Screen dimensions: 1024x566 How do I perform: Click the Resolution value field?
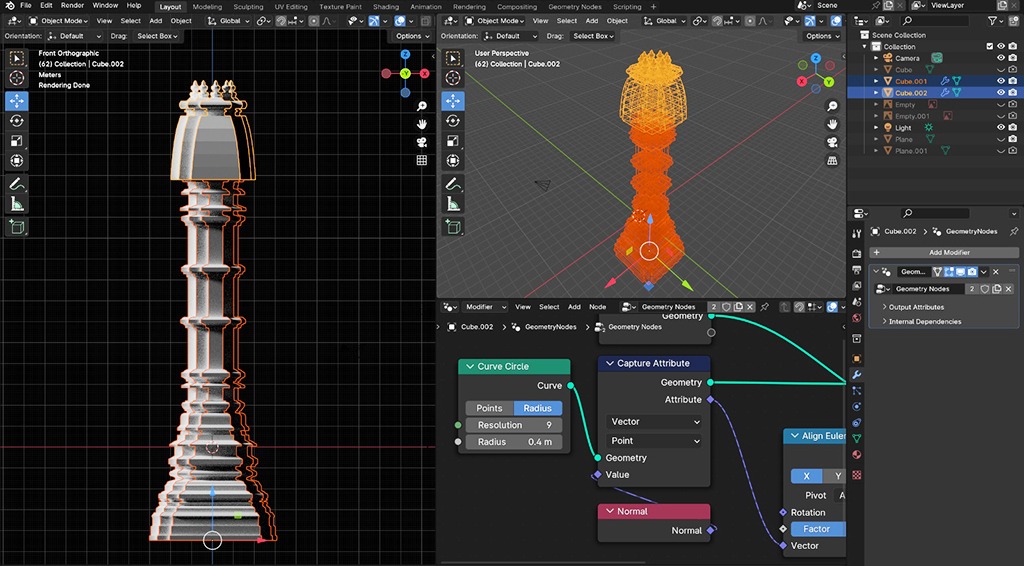click(513, 425)
